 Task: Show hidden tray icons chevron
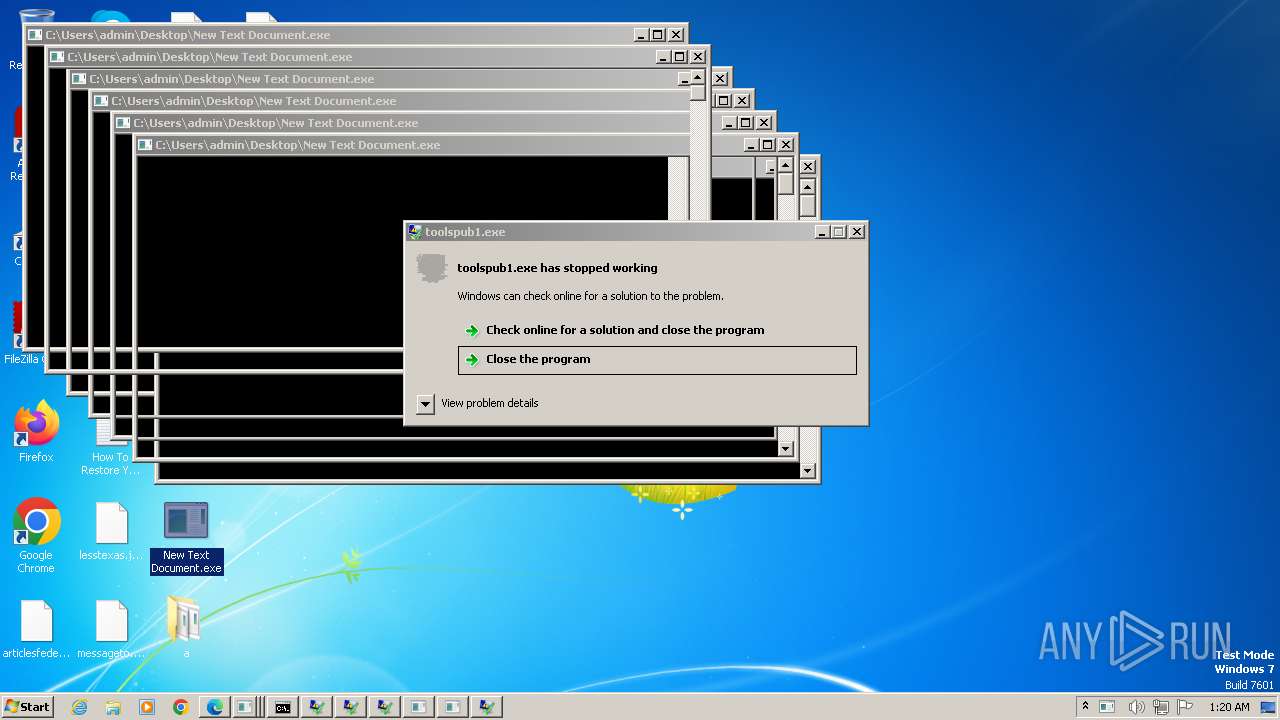pos(1085,706)
